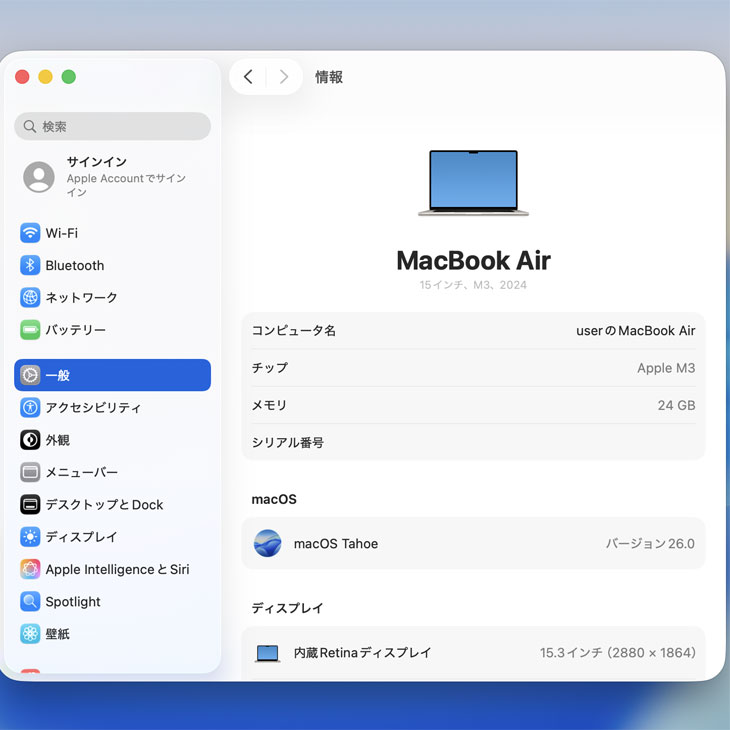Select the Bluetooth icon in sidebar

tap(30, 265)
